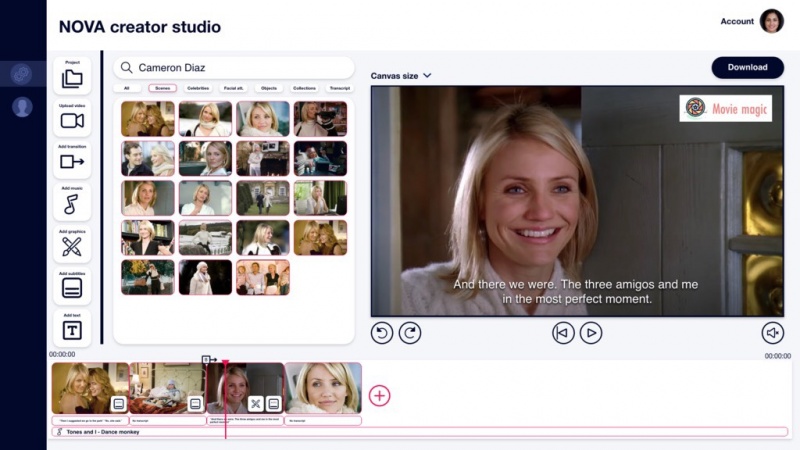
Task: Click the 00:00:00 timecode at timeline start
Action: click(x=62, y=354)
